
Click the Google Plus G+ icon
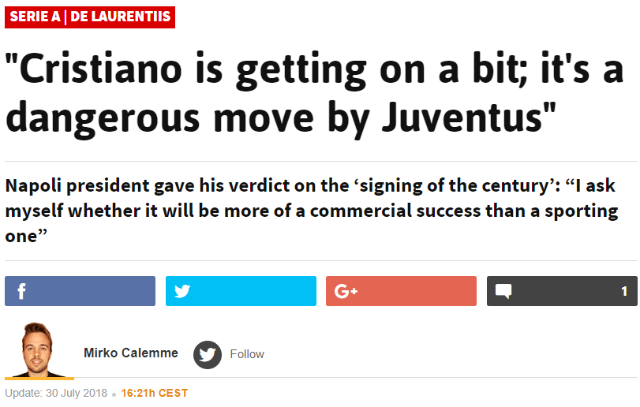click(346, 291)
